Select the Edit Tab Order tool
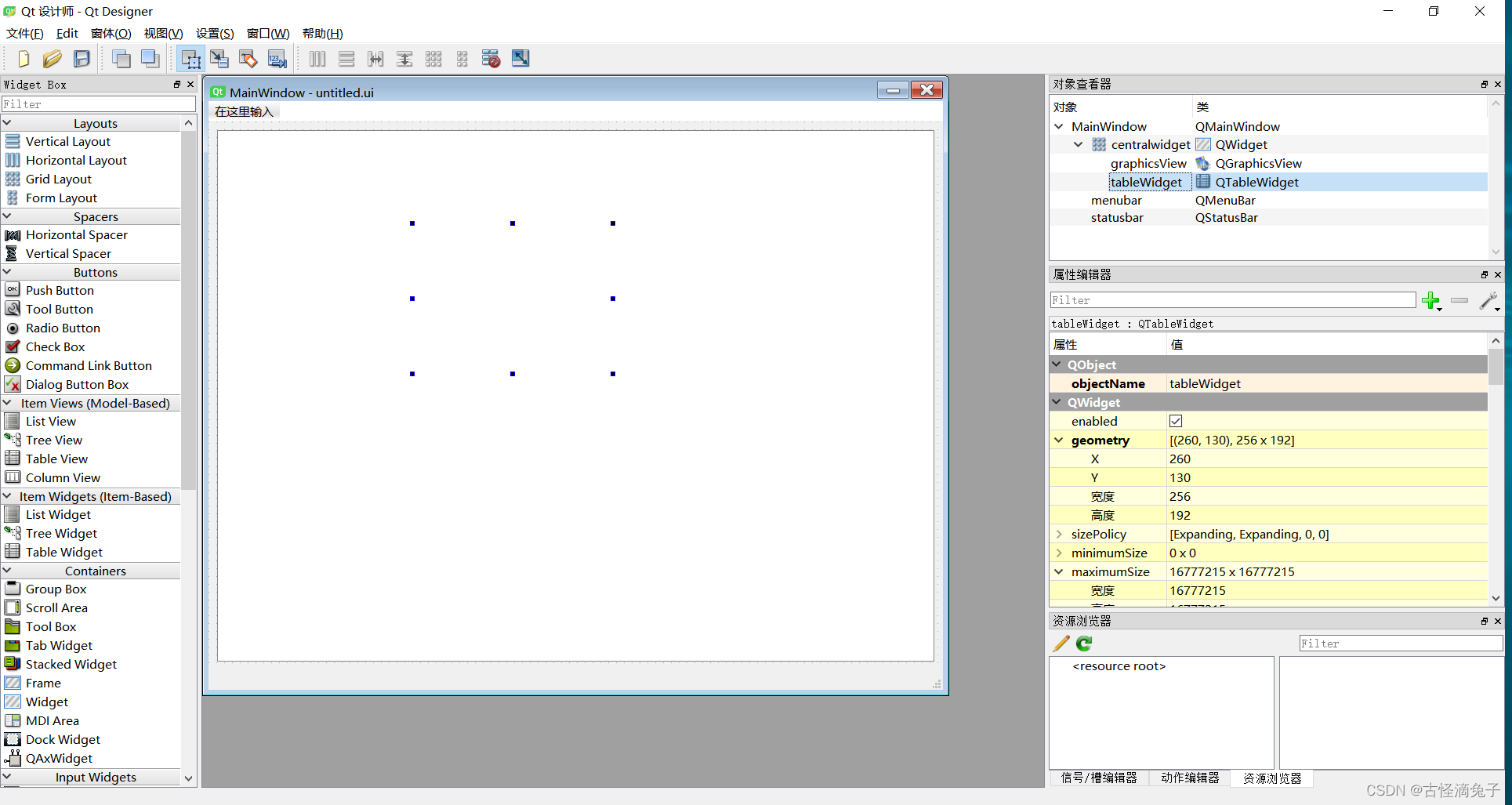1512x805 pixels. (277, 58)
